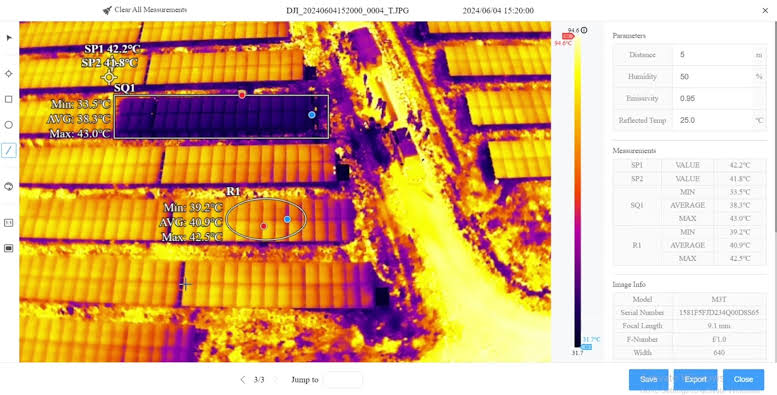Click the f/1.0 F-Number value
The image size is (777, 395).
coord(719,339)
